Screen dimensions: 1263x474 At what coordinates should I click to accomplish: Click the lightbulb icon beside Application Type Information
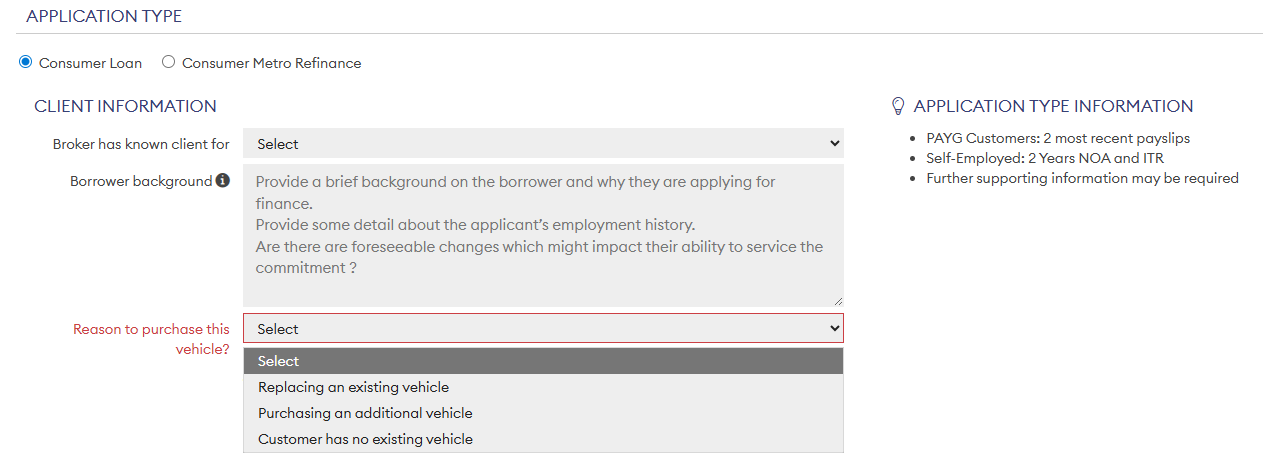[898, 105]
